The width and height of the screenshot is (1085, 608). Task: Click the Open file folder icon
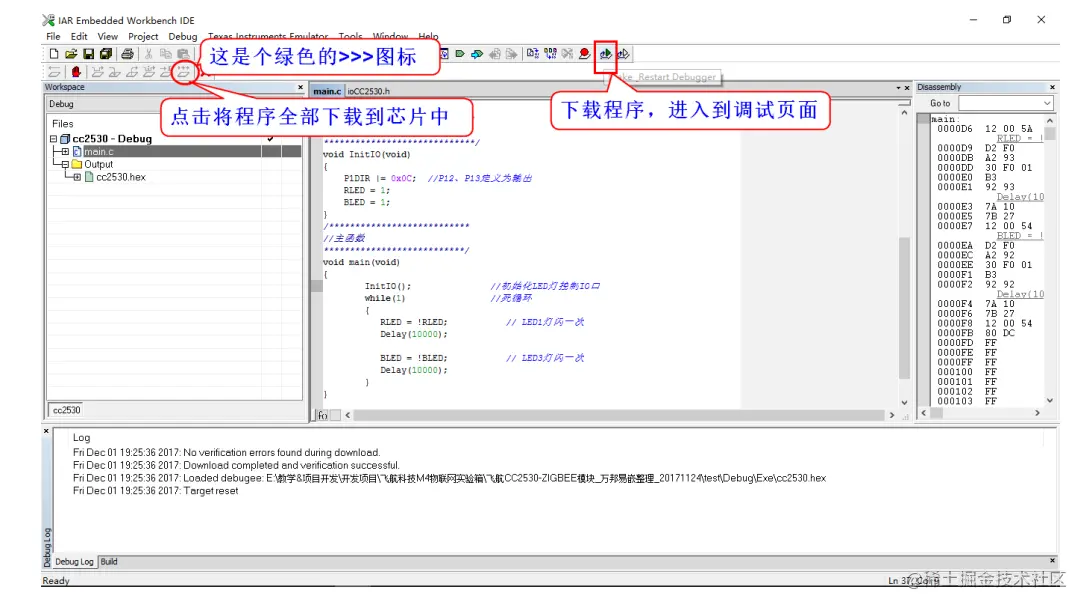tap(71, 54)
